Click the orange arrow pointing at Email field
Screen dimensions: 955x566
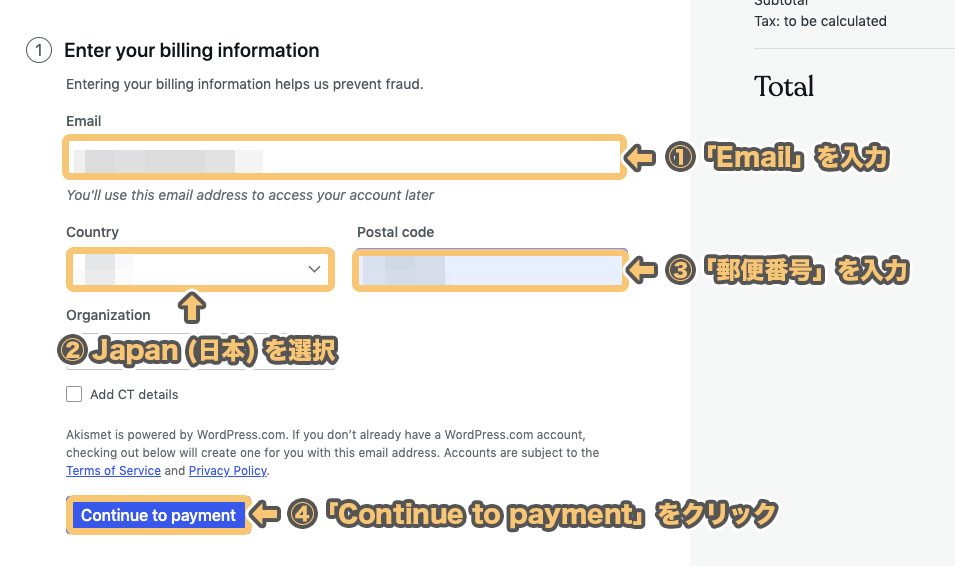[640, 157]
